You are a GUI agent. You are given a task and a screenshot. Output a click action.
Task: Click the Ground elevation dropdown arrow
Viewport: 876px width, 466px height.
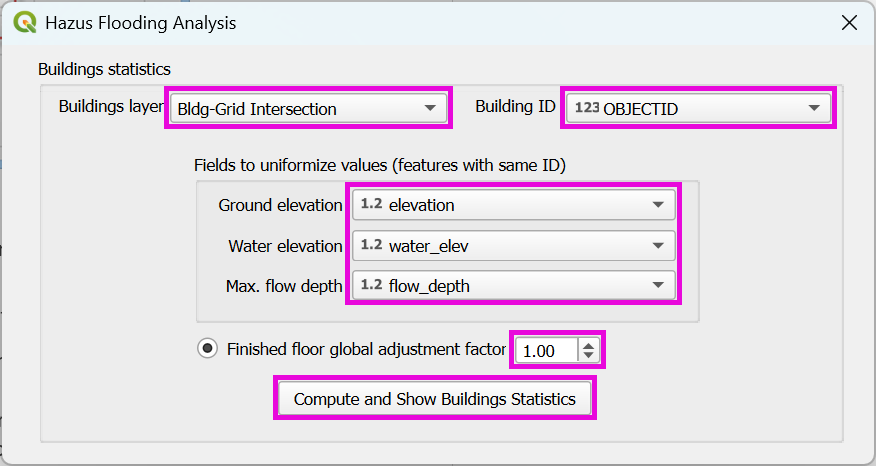(657, 205)
